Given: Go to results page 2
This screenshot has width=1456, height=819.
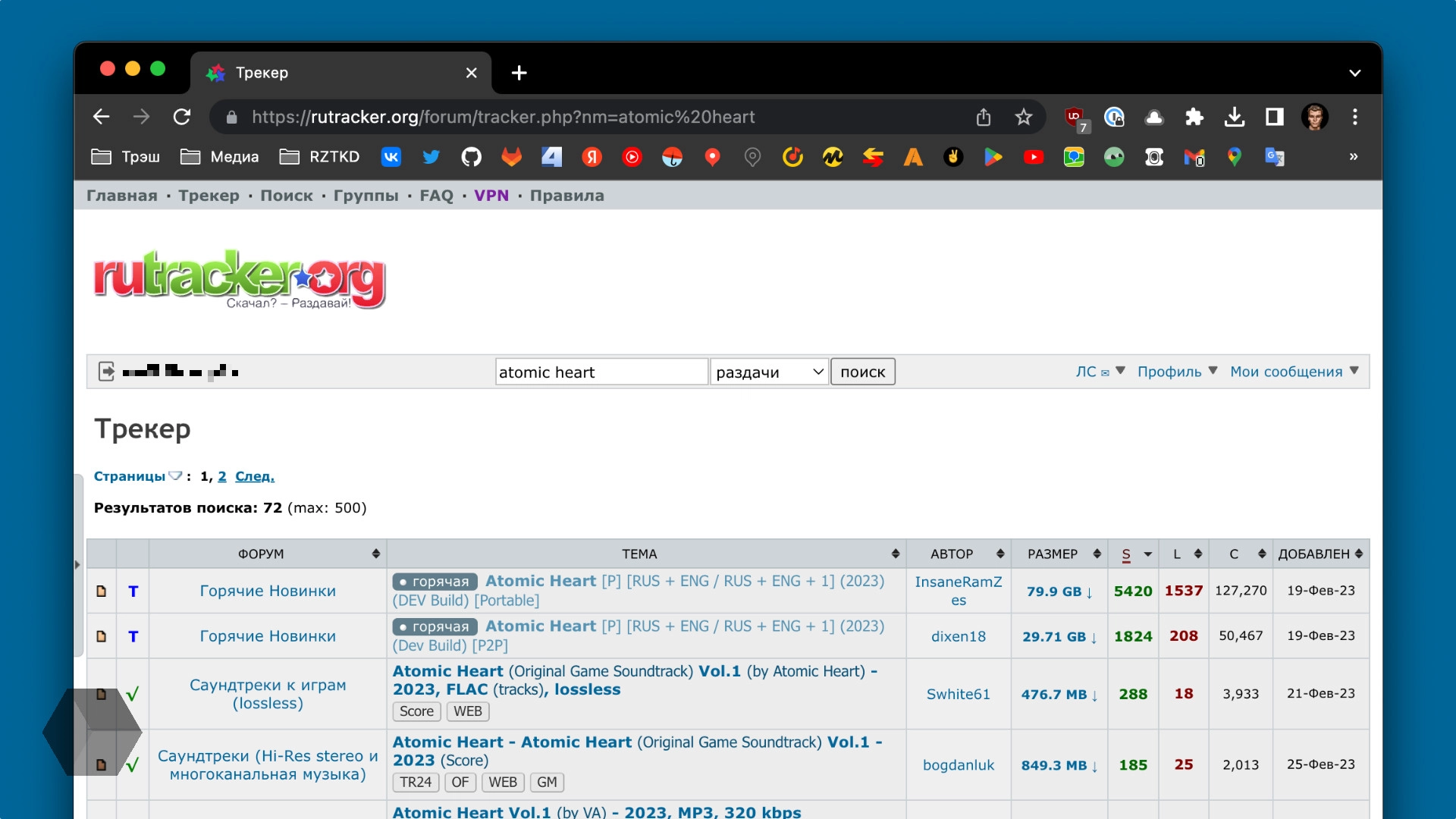Looking at the screenshot, I should pos(222,476).
